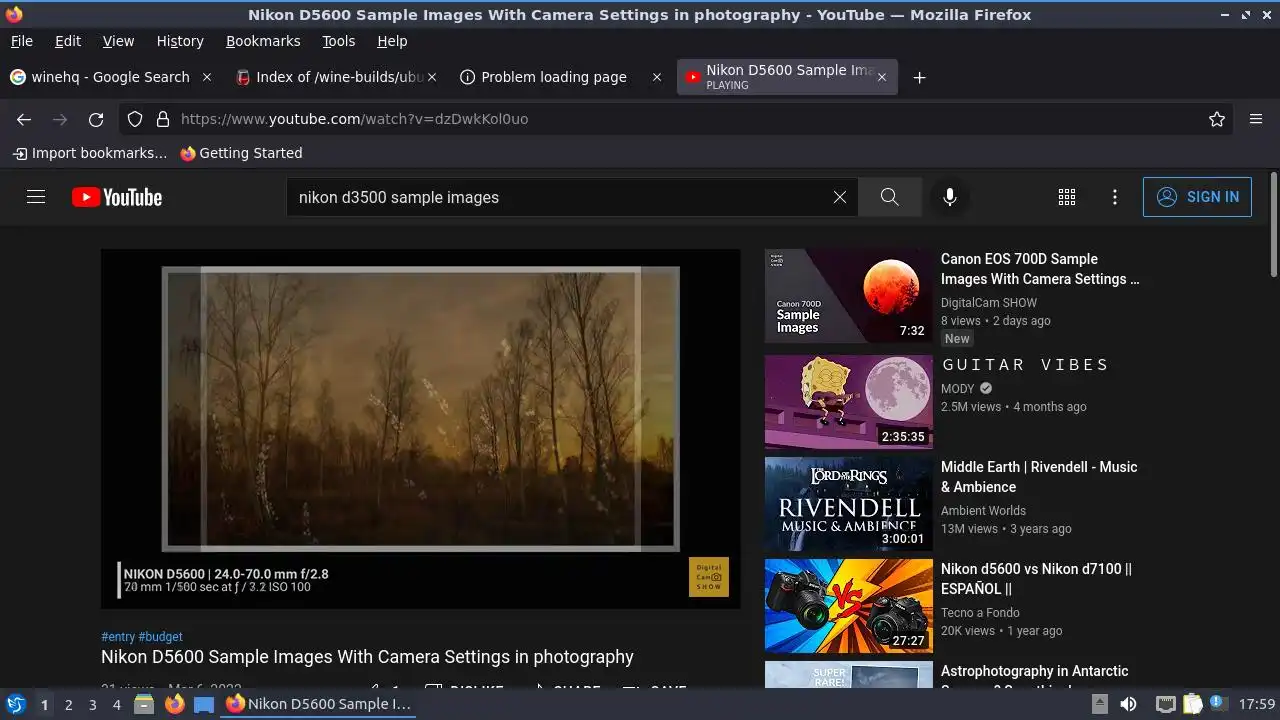Start voice search with the microphone

coord(950,197)
